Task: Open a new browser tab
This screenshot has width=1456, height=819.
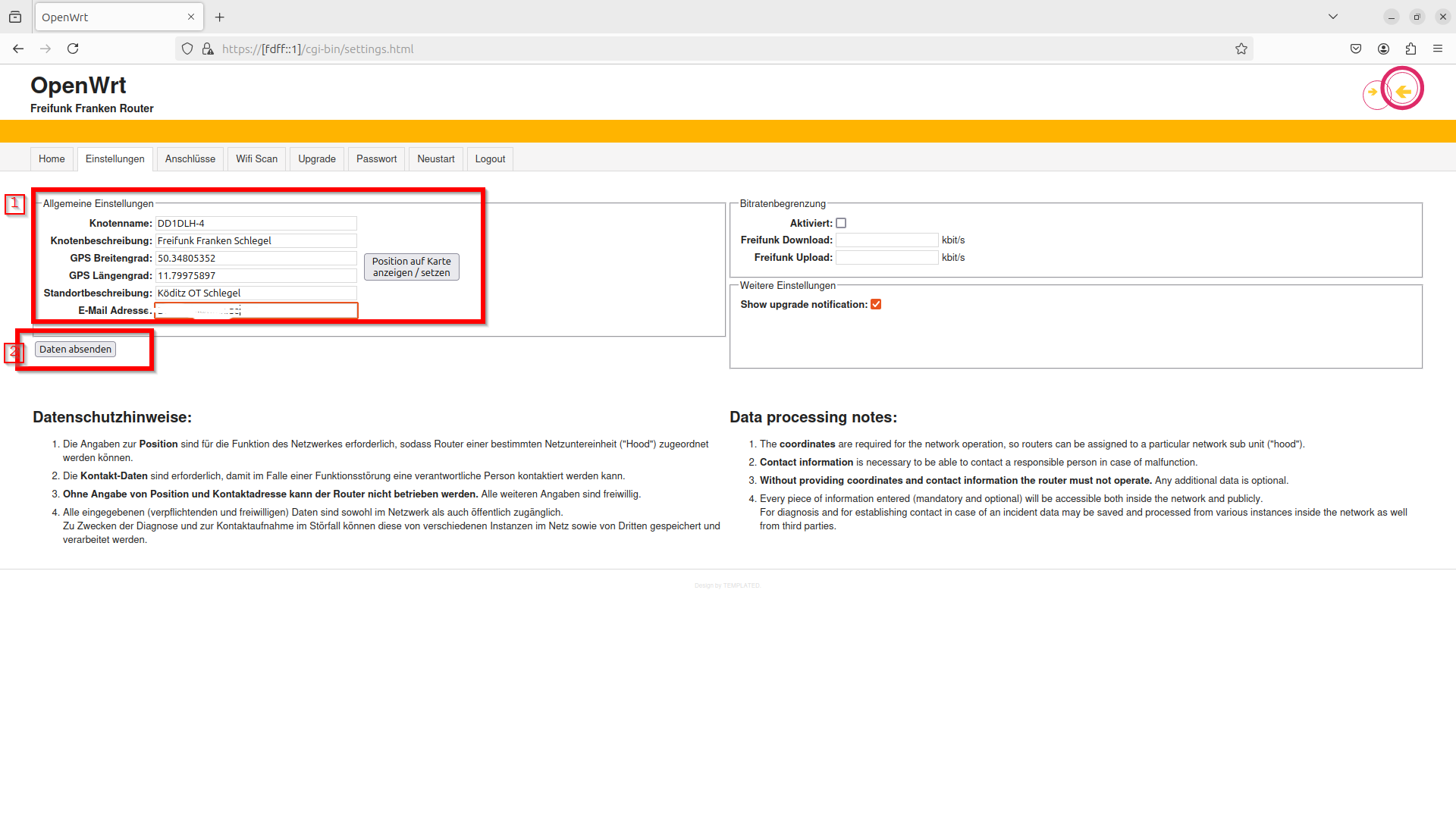Action: click(x=220, y=17)
